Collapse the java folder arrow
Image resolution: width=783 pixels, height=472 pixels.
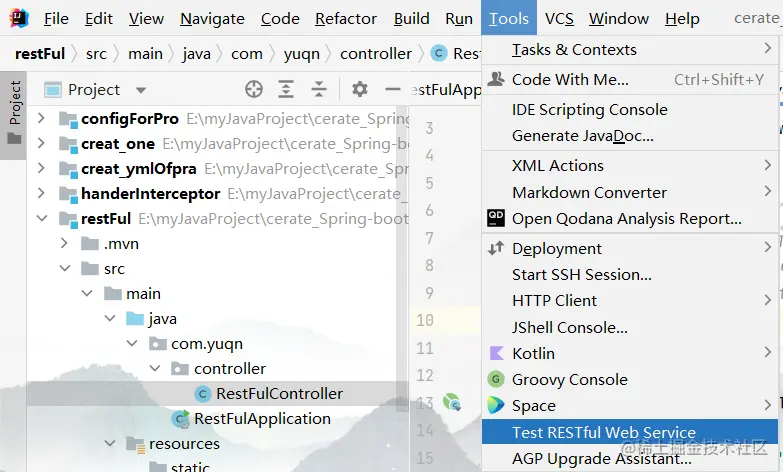110,318
